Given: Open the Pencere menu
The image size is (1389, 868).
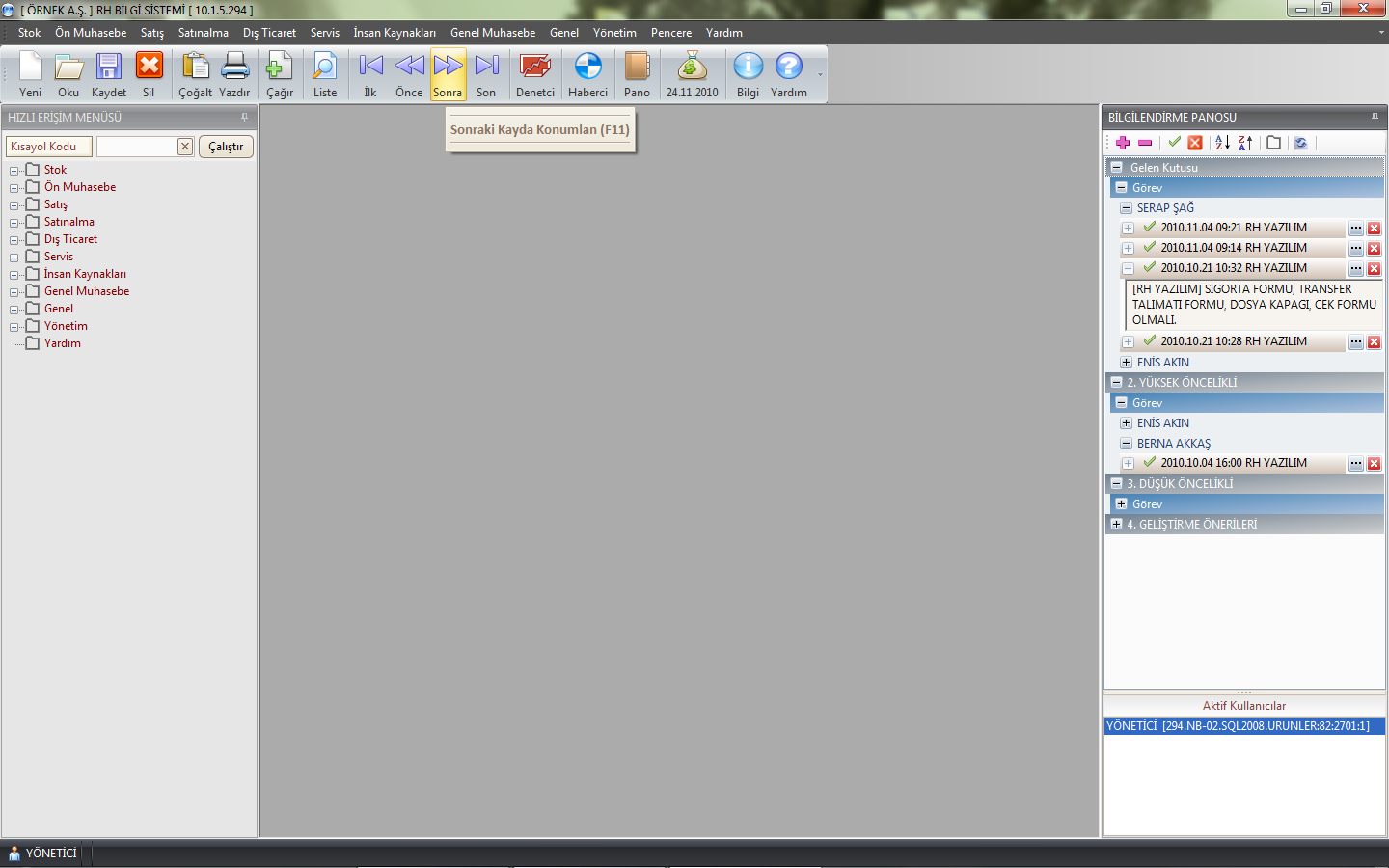Looking at the screenshot, I should (670, 33).
